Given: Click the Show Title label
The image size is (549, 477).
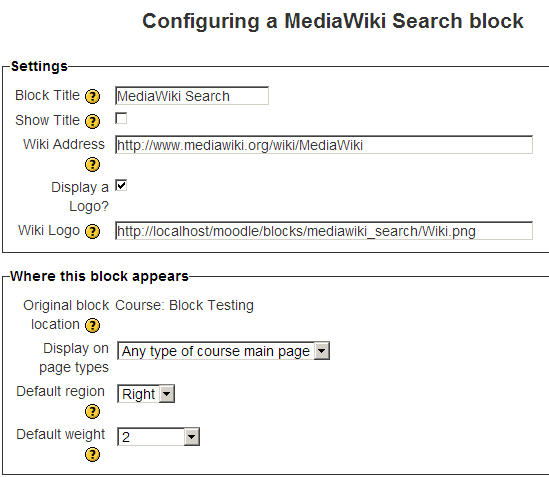Looking at the screenshot, I should (x=48, y=120).
